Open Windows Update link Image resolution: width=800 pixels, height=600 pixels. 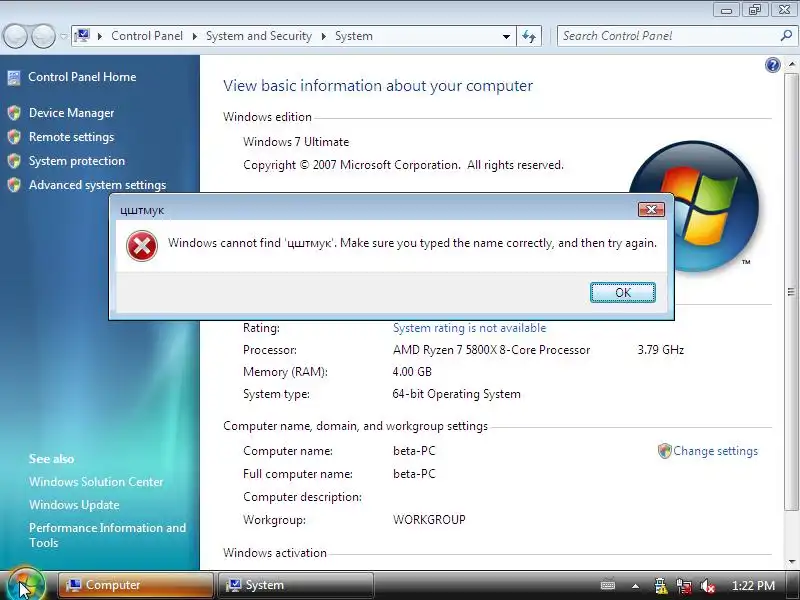(74, 505)
